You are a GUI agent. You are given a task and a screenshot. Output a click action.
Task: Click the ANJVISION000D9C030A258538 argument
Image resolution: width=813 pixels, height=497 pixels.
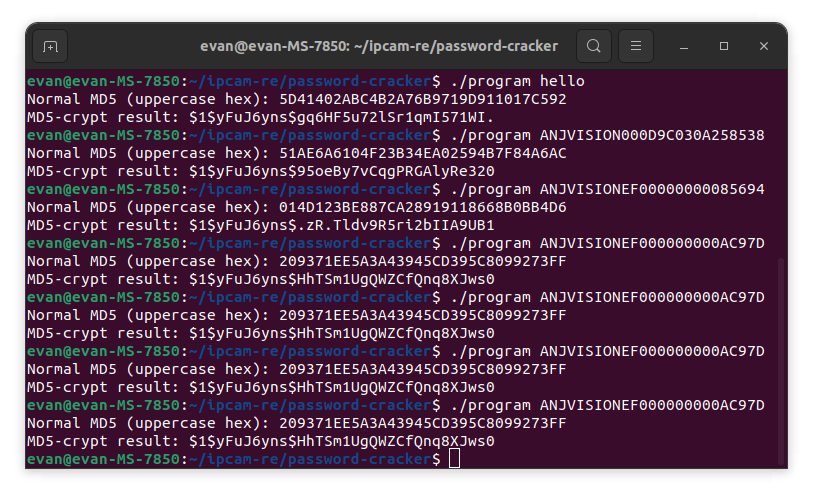(x=652, y=135)
